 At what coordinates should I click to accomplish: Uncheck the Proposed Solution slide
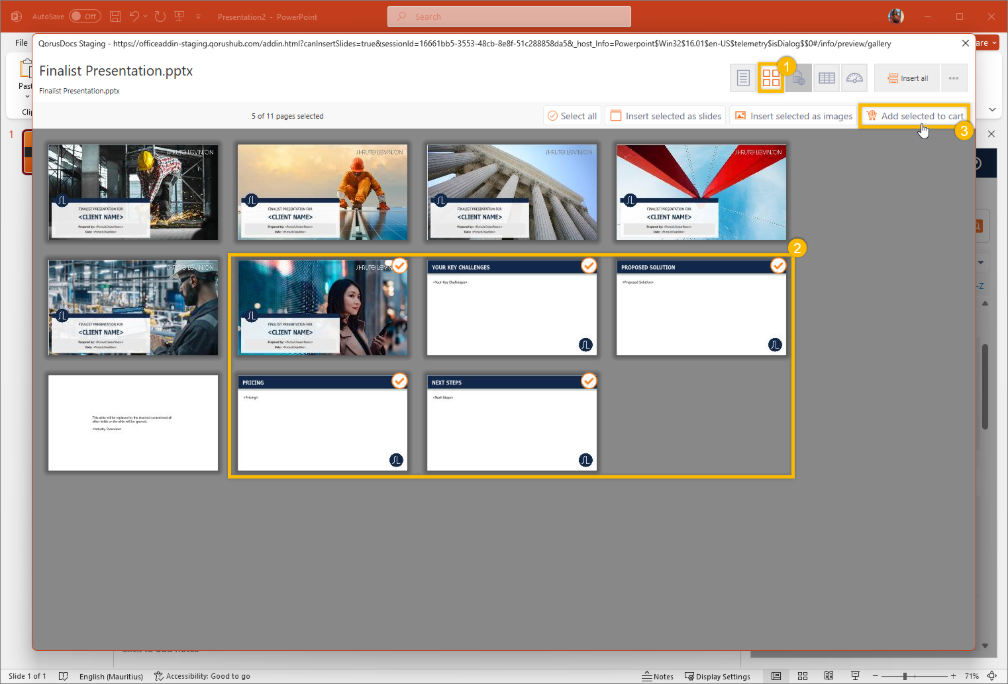778,265
